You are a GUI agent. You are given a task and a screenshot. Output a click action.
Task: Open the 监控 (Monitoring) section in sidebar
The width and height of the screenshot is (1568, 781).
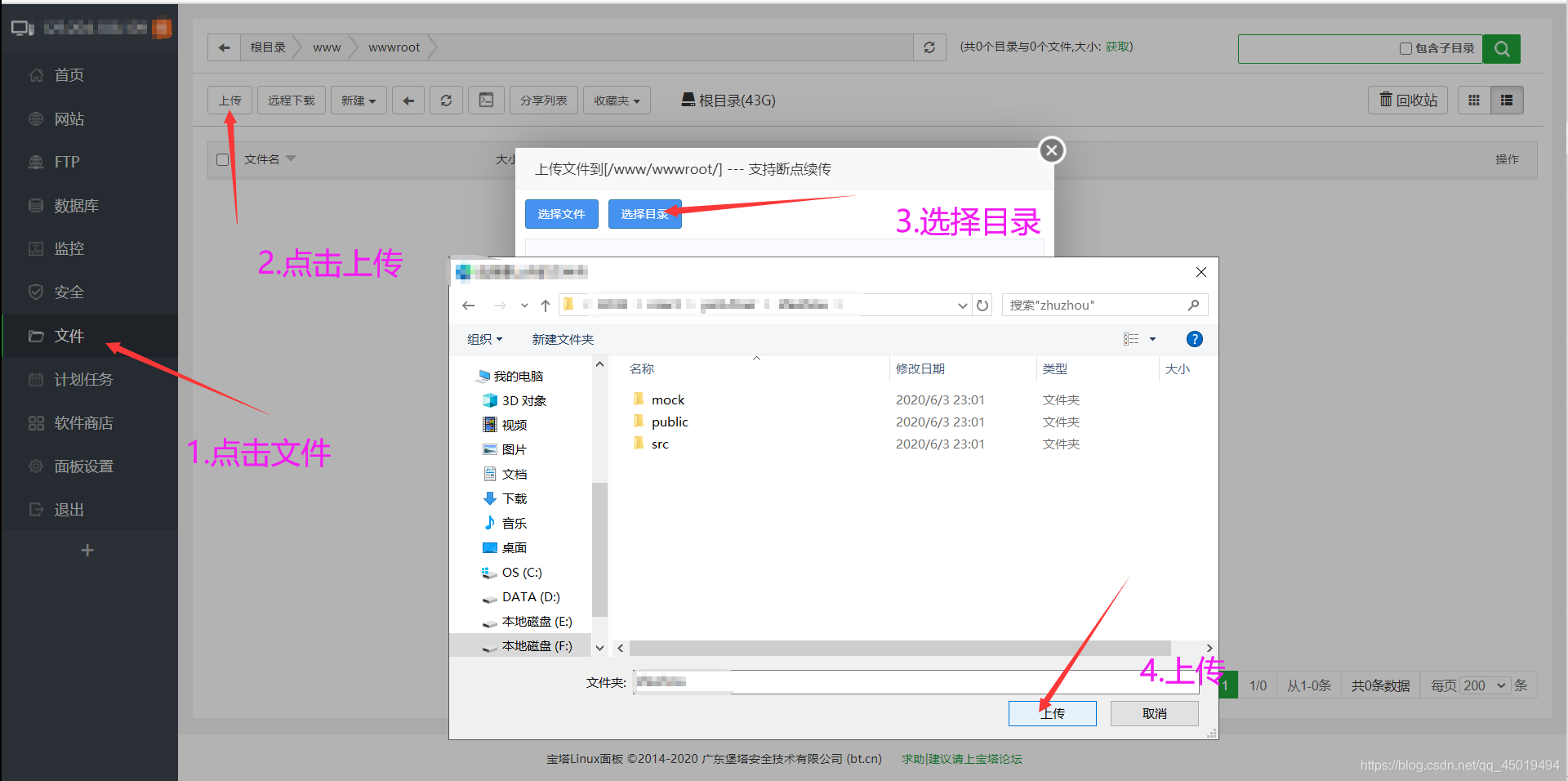pyautogui.click(x=69, y=248)
